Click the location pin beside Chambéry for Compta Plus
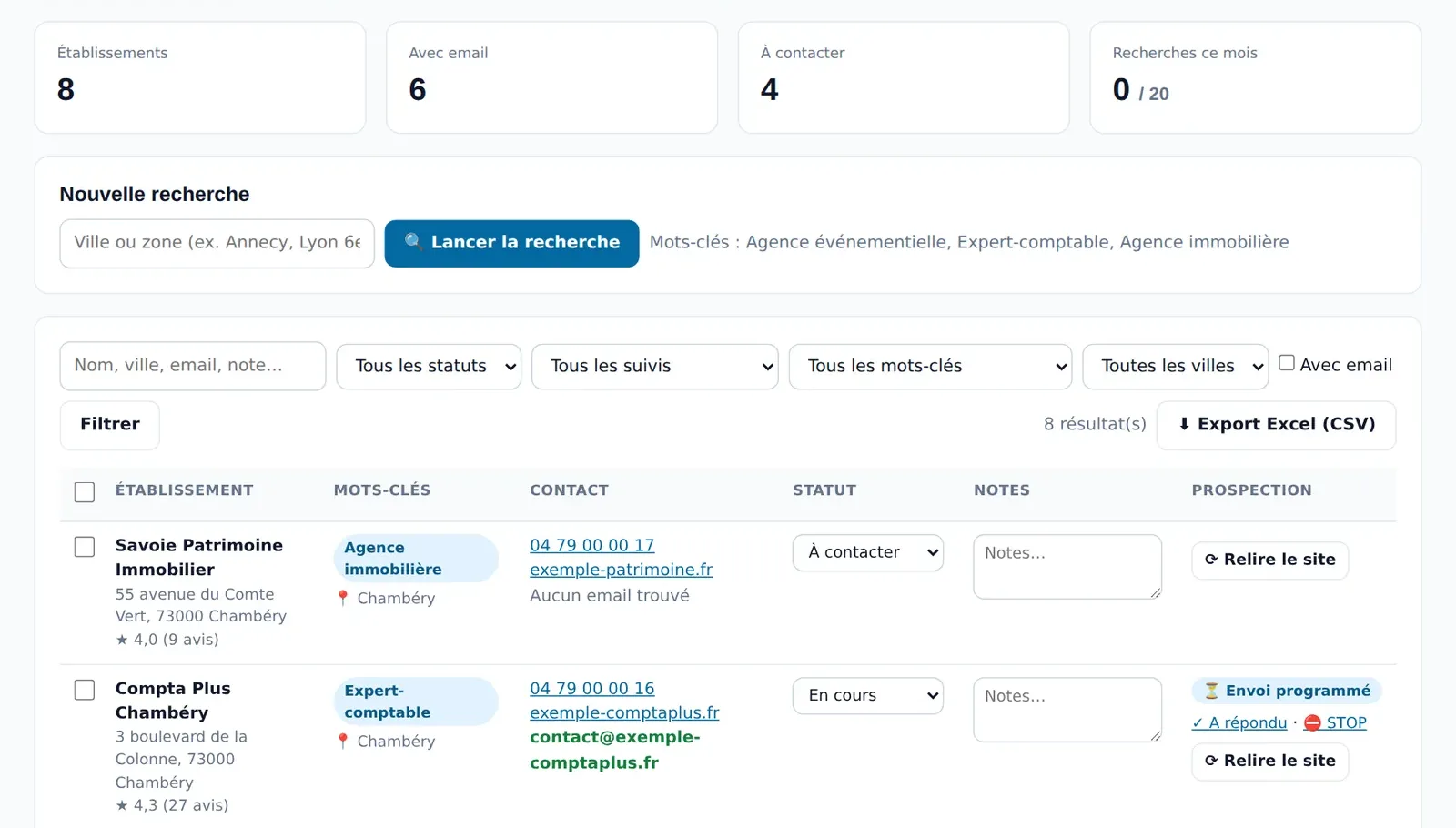Screen dimensions: 1456x828 (343, 741)
